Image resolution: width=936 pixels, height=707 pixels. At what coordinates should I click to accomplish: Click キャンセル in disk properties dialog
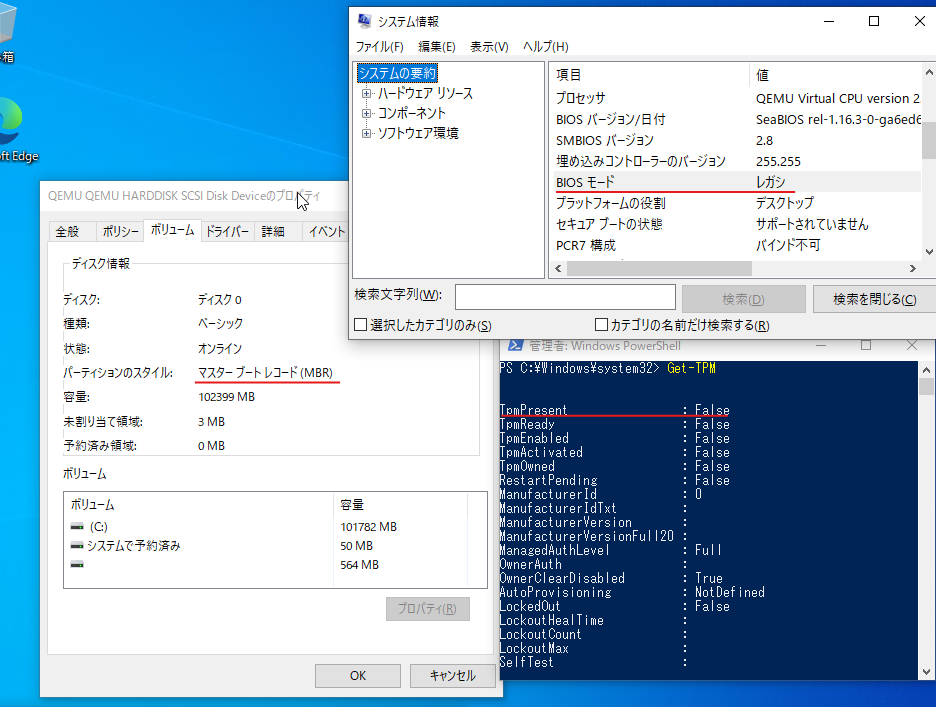(x=452, y=675)
